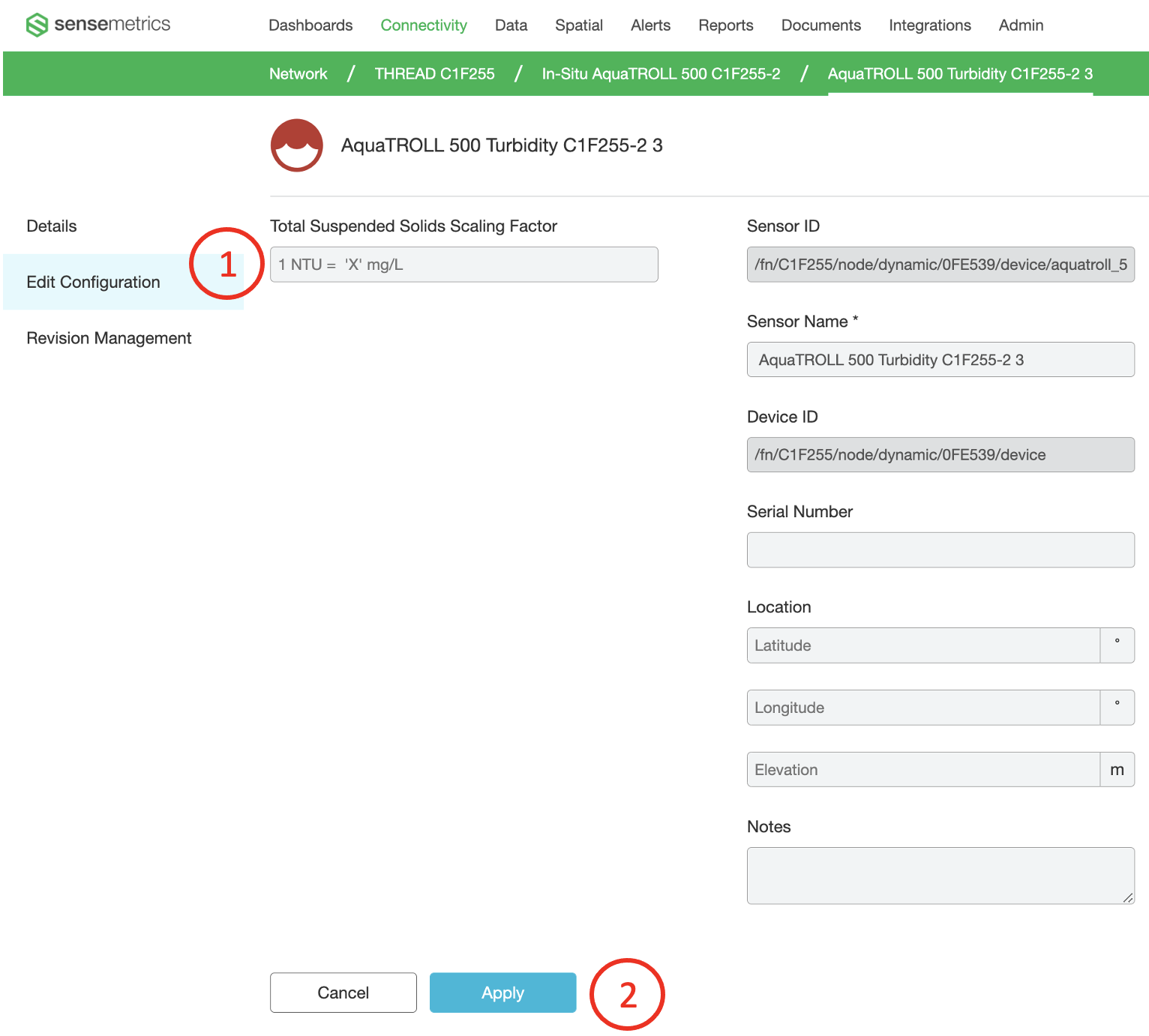This screenshot has width=1149, height=1036.
Task: Click the page title AquaTROLL 500 Turbidity C1F255-2 3
Action: [502, 145]
